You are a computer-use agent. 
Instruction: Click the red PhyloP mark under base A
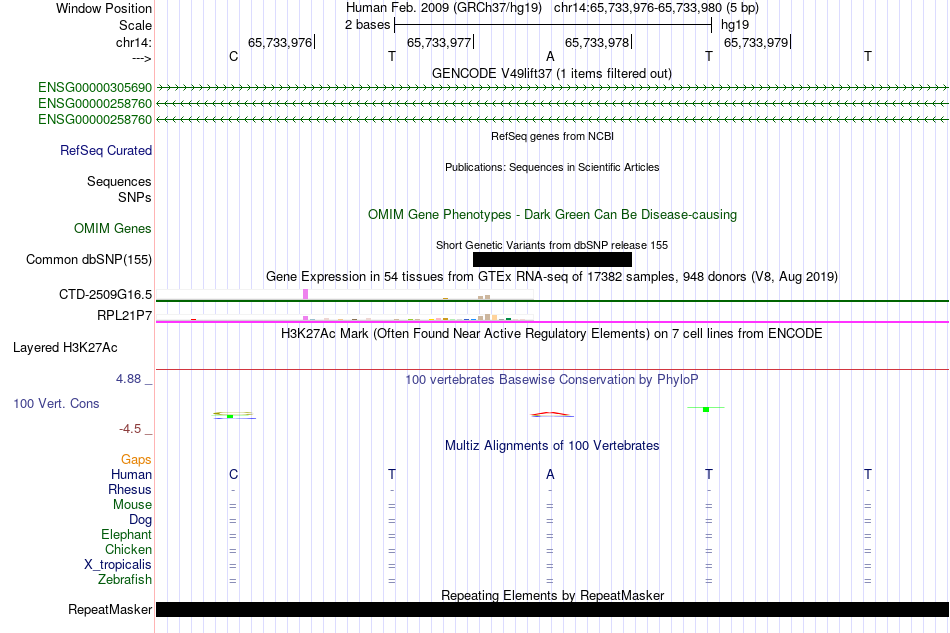coord(551,414)
